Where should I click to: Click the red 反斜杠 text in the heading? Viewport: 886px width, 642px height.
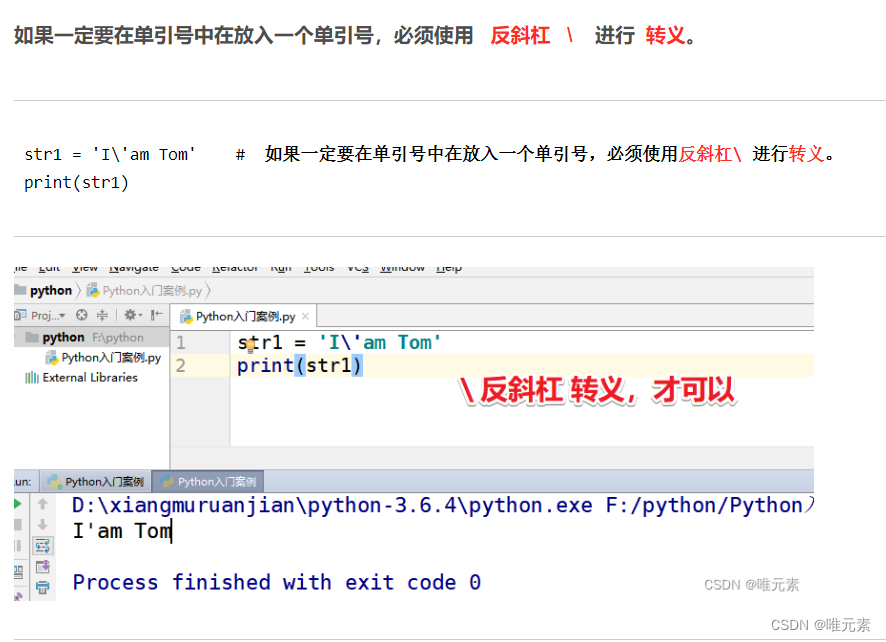coord(520,36)
